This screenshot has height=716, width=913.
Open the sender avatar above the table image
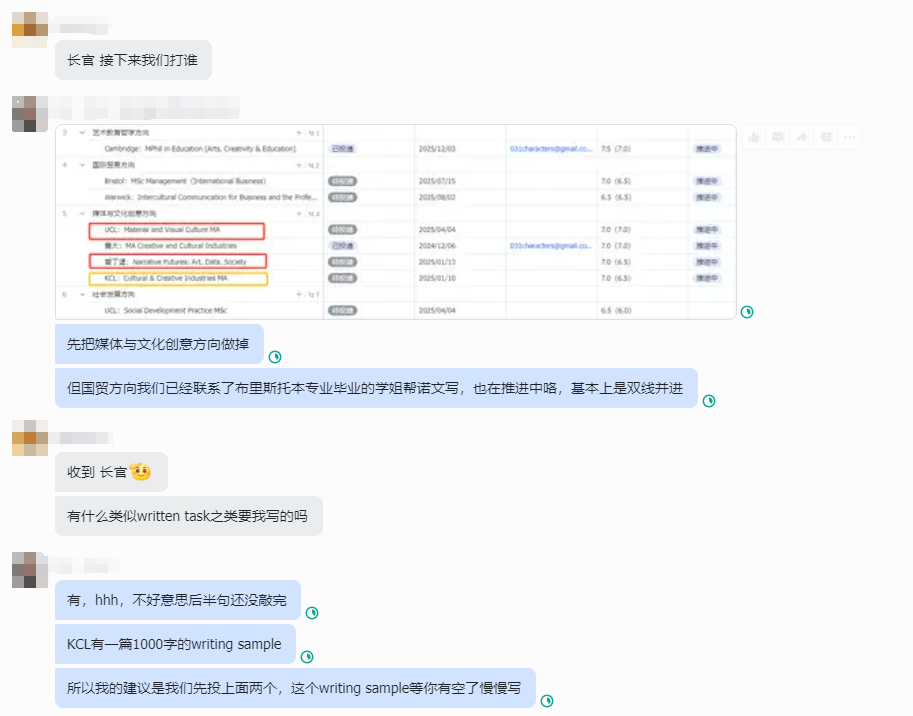[x=30, y=114]
